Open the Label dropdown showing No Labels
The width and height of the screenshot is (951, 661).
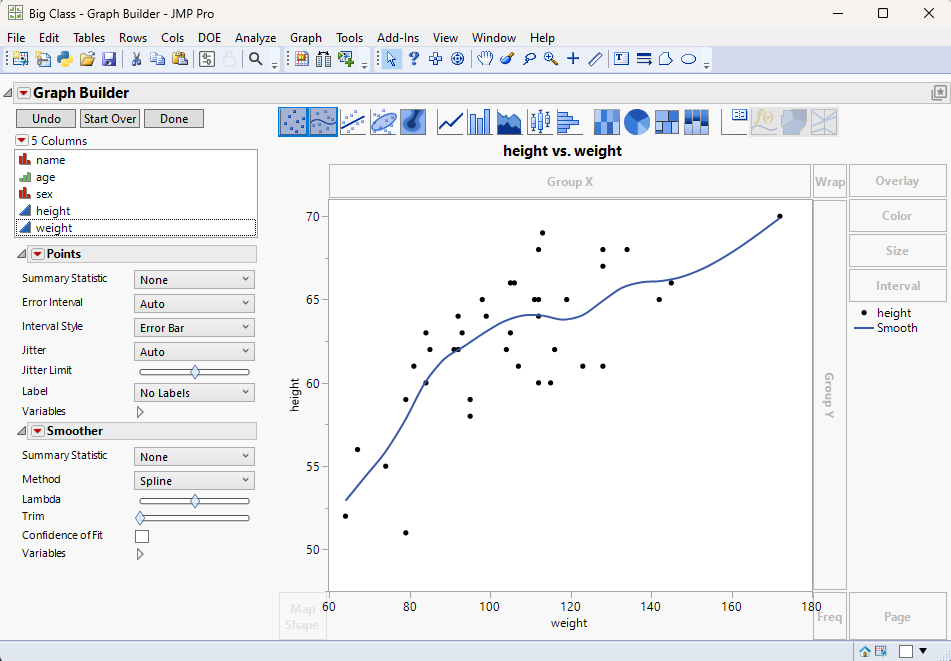pyautogui.click(x=194, y=393)
